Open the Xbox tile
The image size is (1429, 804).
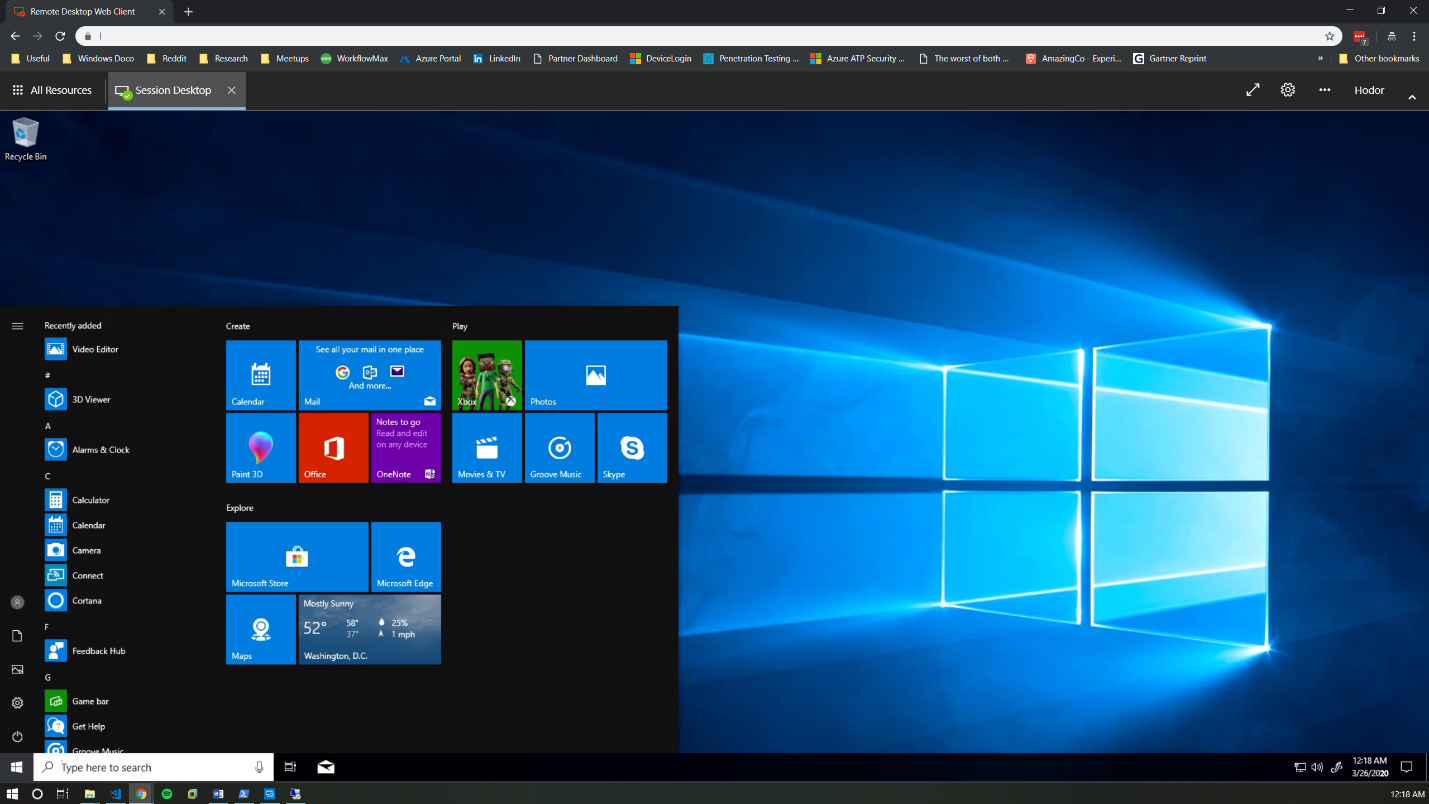[487, 375]
